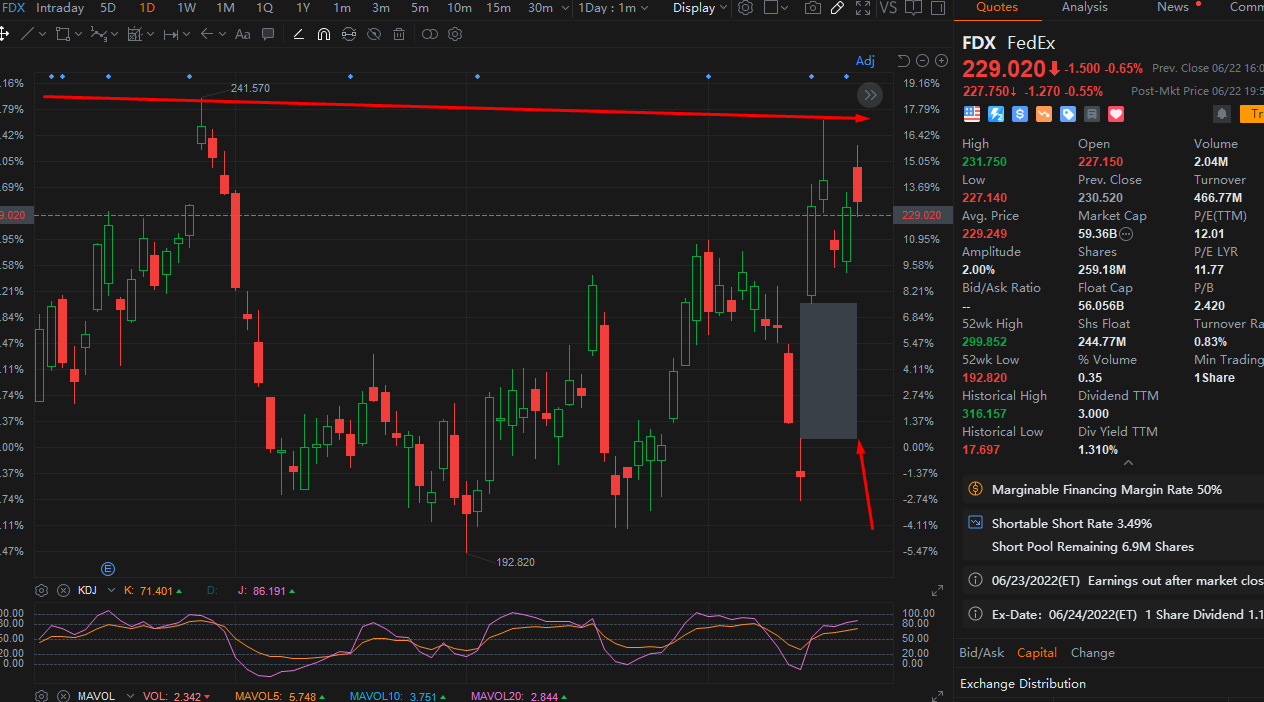Screen dimensions: 1264x702
Task: Switch to the Analysis tab
Action: (x=1085, y=7)
